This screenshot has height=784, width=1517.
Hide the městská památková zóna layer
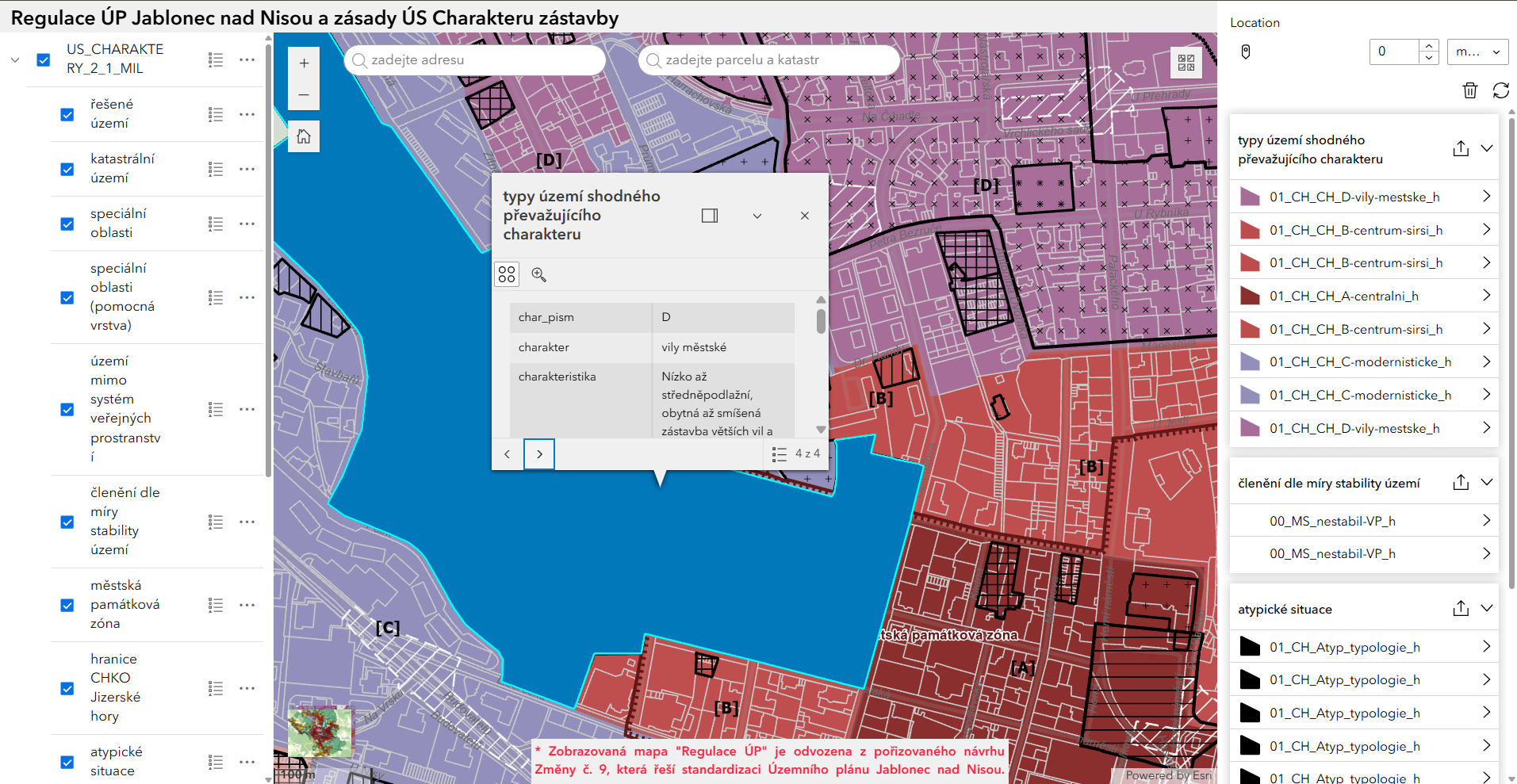pos(67,605)
